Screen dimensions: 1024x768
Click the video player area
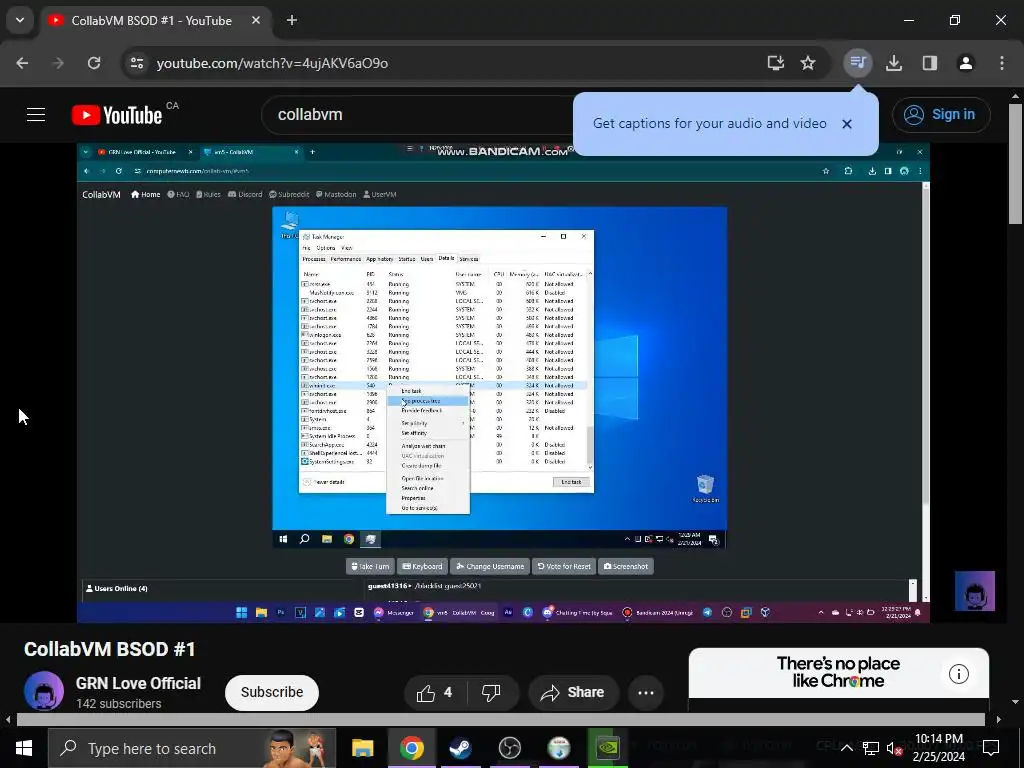point(503,382)
